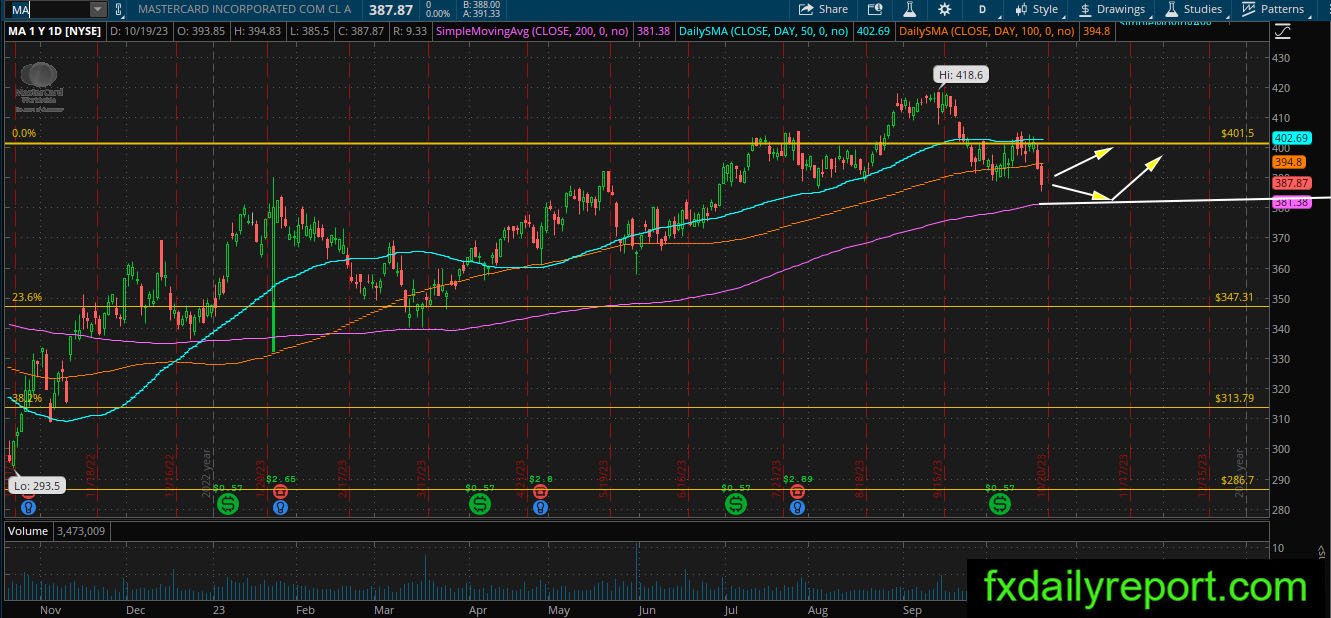Open the Style menu

click(1036, 9)
